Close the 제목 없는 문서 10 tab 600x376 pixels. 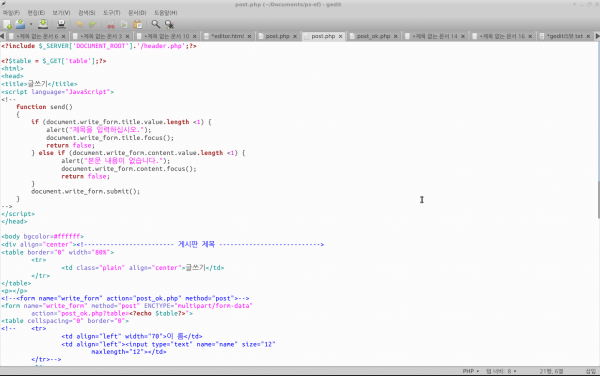click(194, 36)
